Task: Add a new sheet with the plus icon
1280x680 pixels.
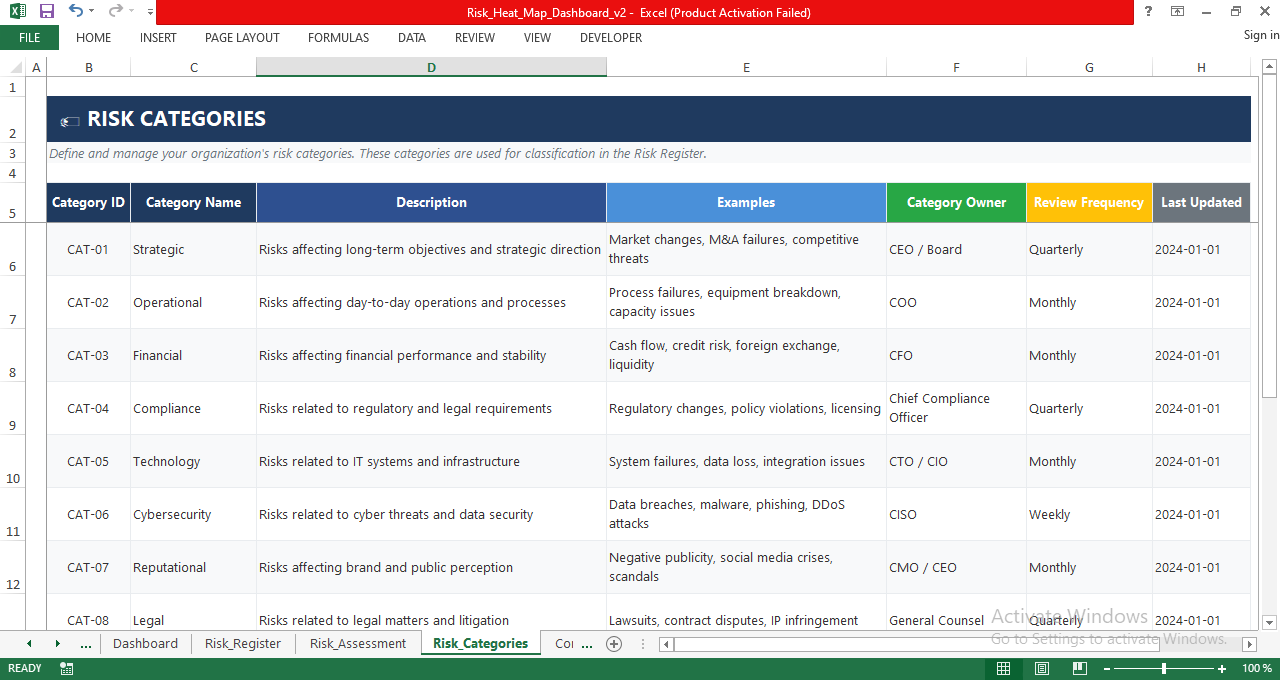Action: pos(614,644)
